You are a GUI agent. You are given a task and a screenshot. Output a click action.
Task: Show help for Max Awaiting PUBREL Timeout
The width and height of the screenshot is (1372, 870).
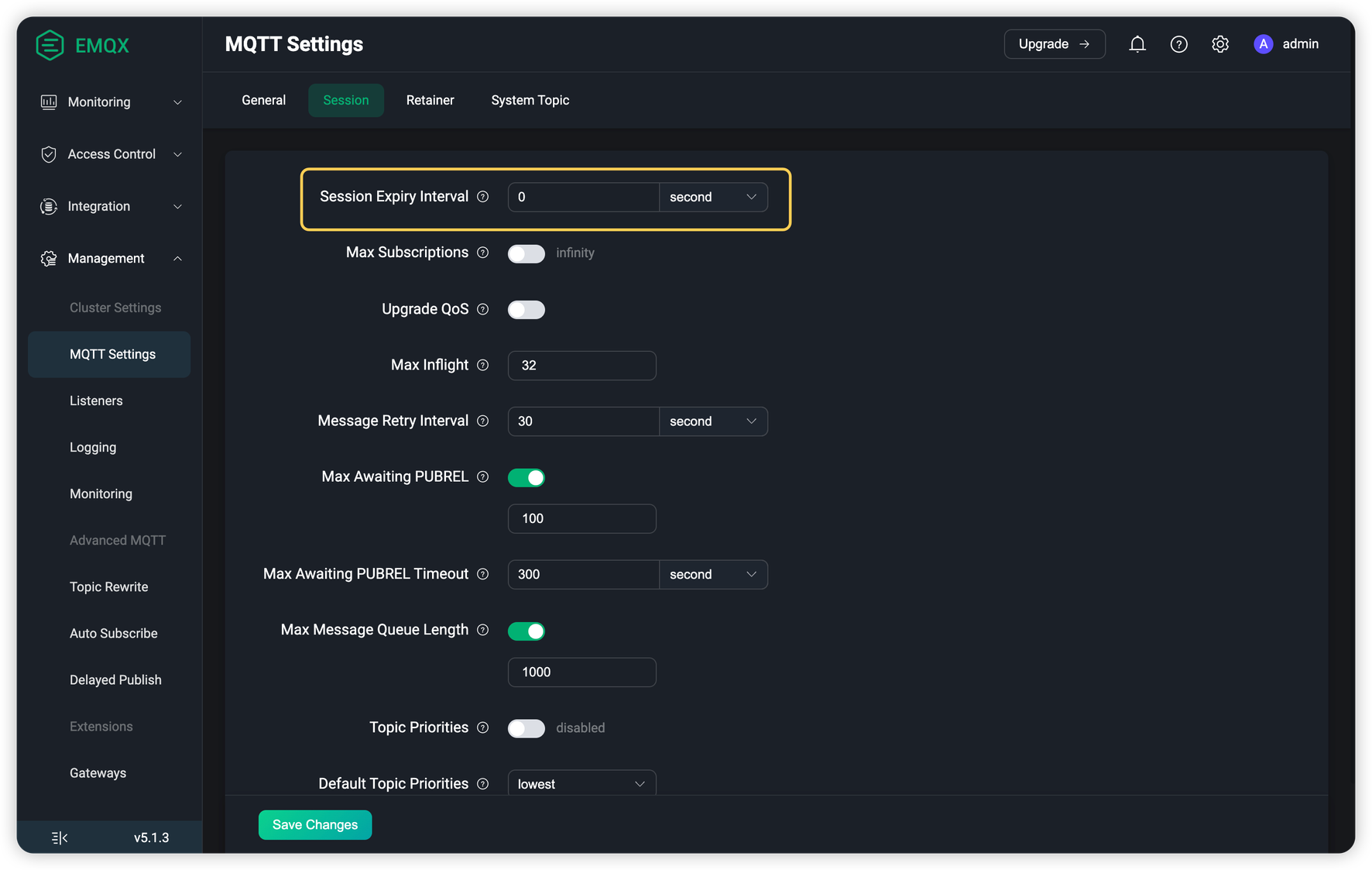point(482,574)
